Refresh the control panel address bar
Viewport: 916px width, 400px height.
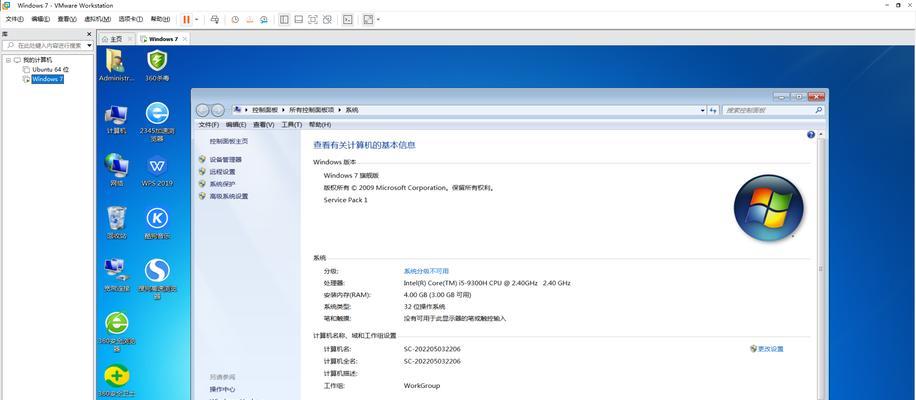pyautogui.click(x=713, y=110)
